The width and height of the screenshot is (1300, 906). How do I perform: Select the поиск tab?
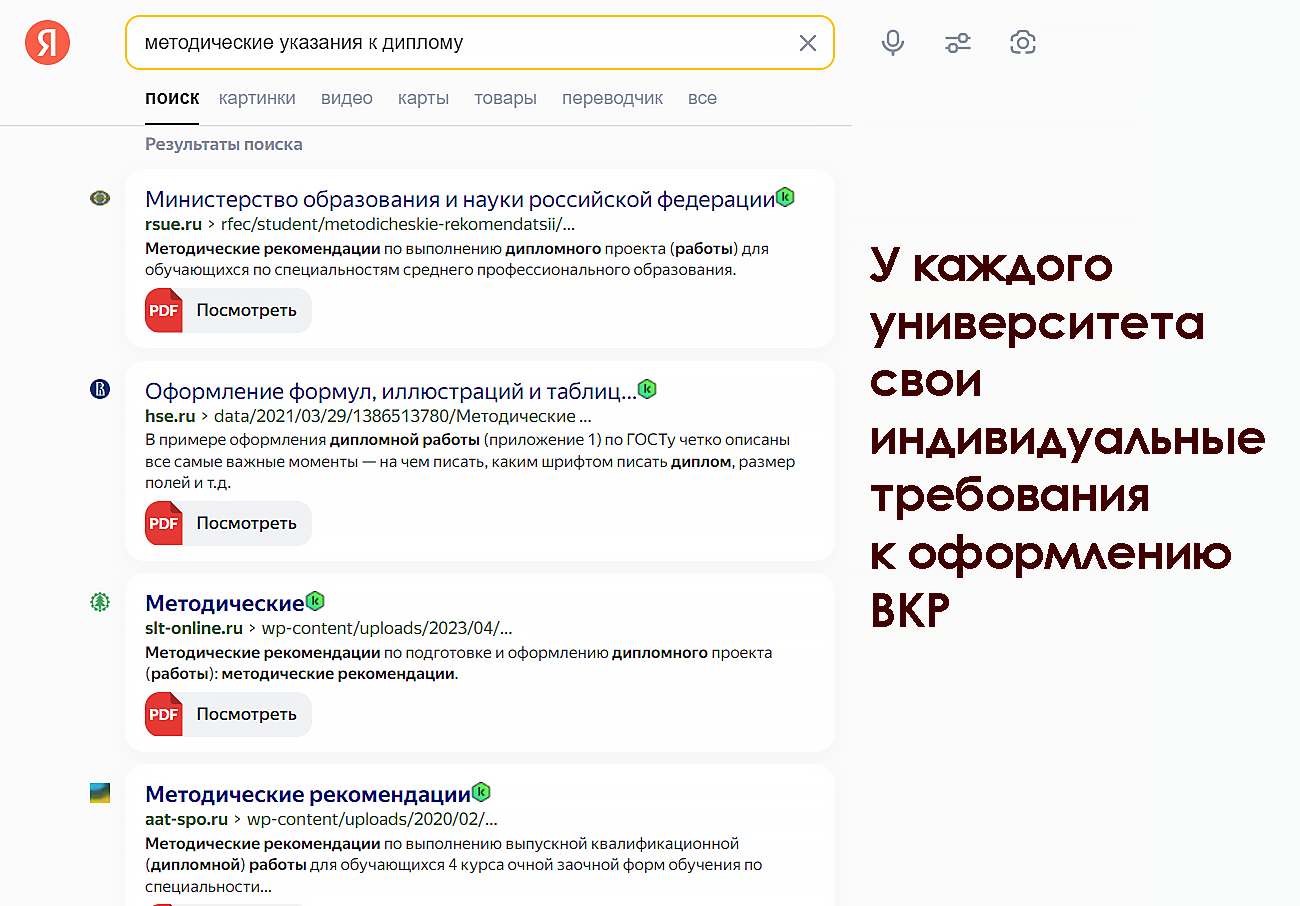tap(172, 98)
